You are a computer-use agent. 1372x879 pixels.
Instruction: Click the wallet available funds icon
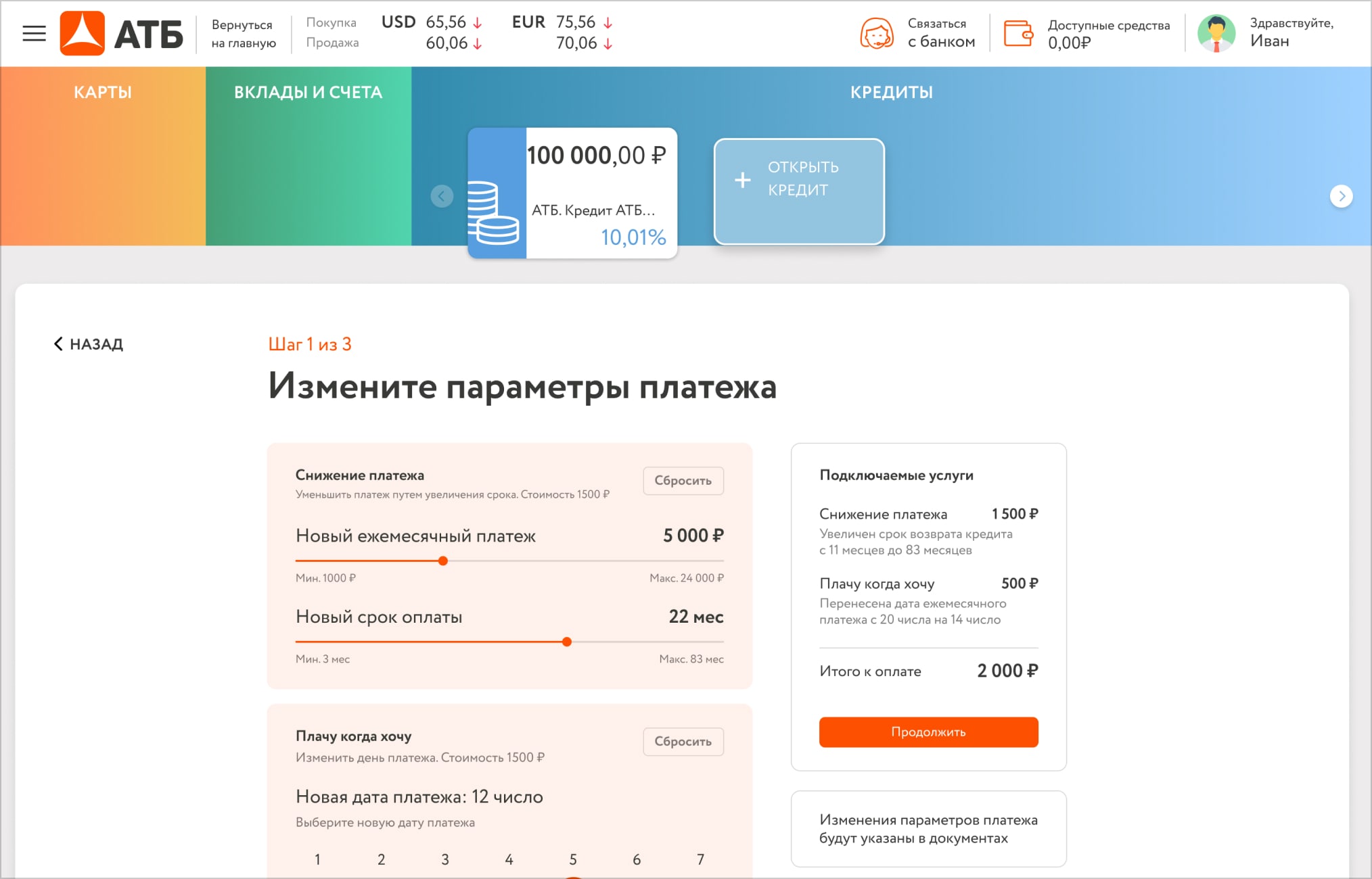1017,33
